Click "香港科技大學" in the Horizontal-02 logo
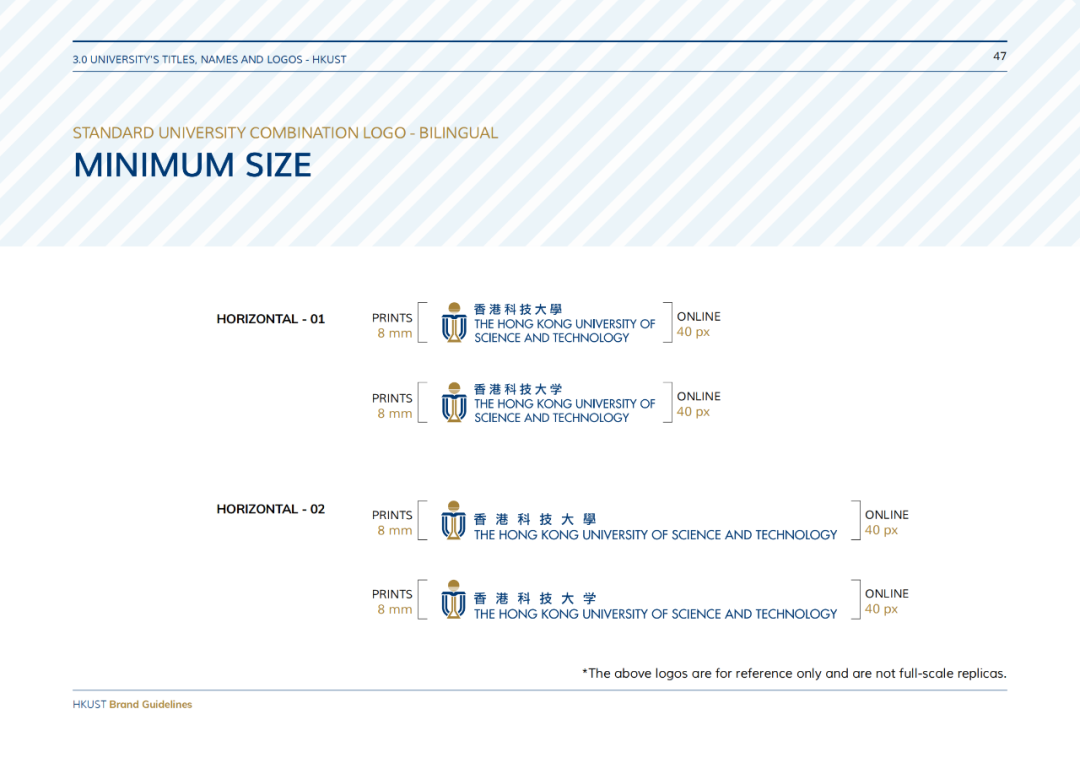1080x763 pixels. (535, 519)
